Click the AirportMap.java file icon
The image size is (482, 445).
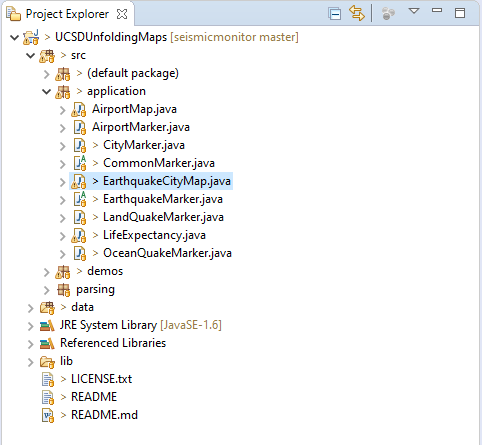tap(79, 109)
